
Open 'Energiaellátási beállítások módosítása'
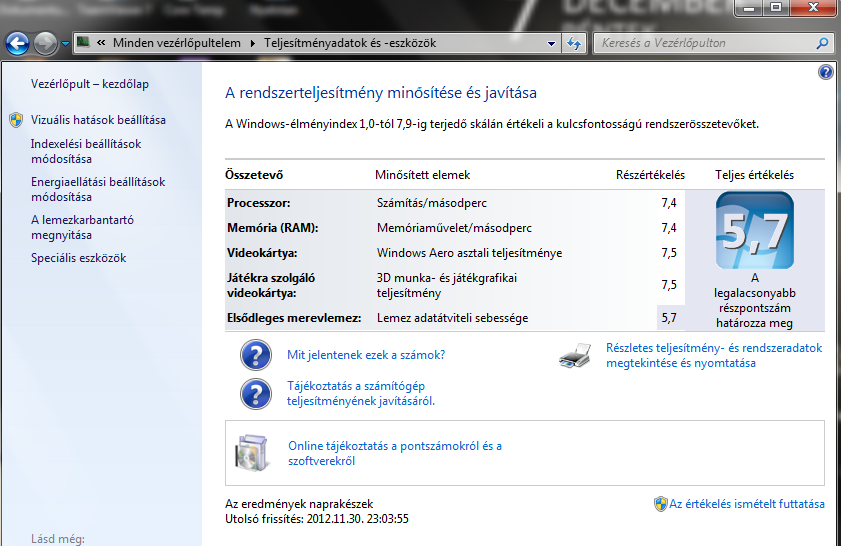98,189
